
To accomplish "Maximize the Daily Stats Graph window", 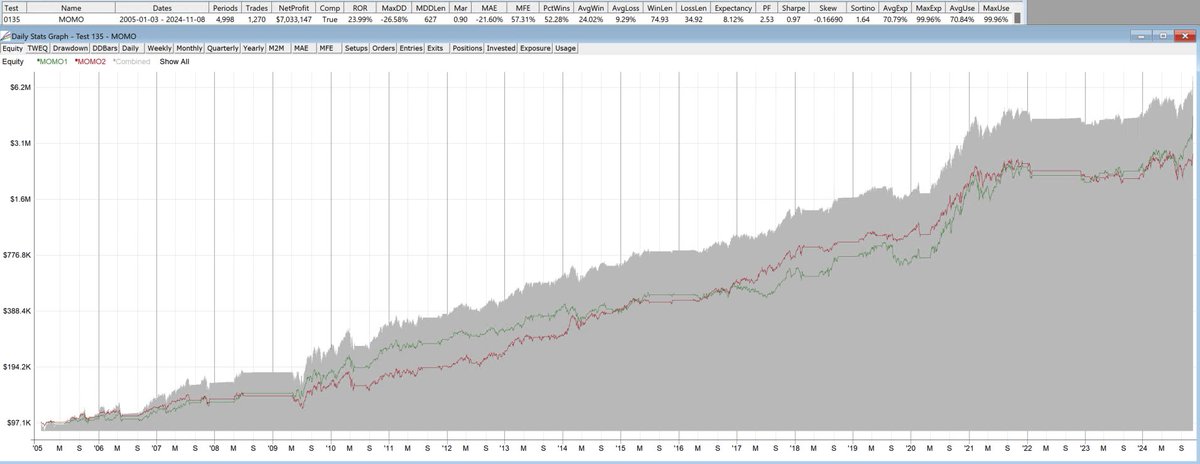I will pos(1162,36).
